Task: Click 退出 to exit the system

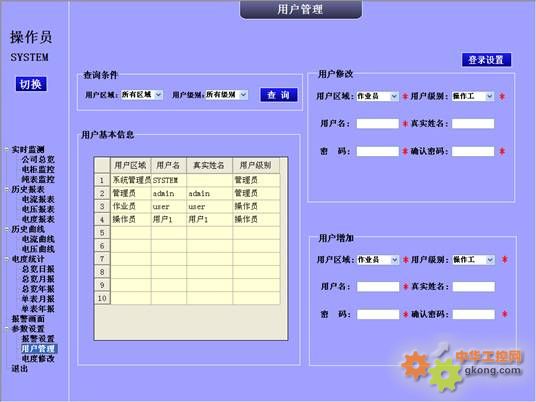Action: coord(19,368)
